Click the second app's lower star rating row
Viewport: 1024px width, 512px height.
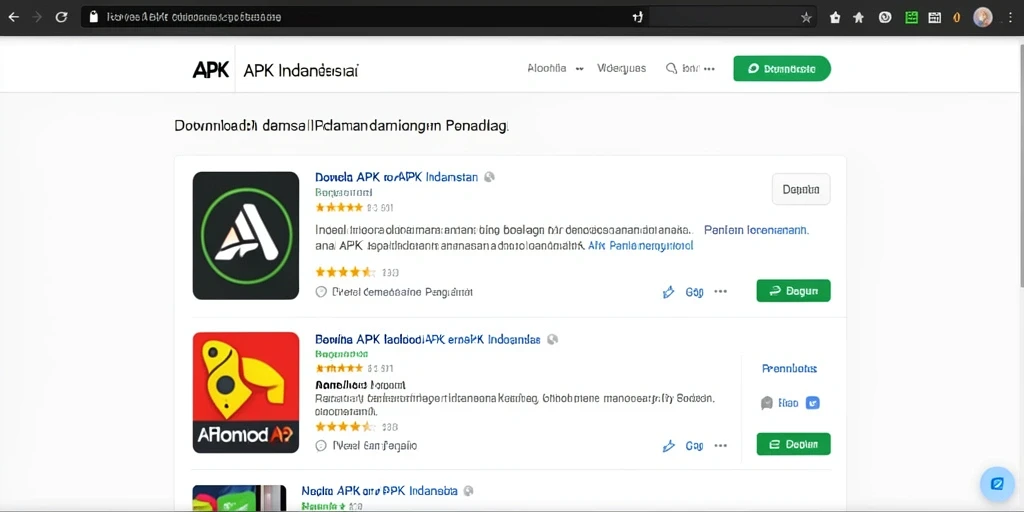345,427
